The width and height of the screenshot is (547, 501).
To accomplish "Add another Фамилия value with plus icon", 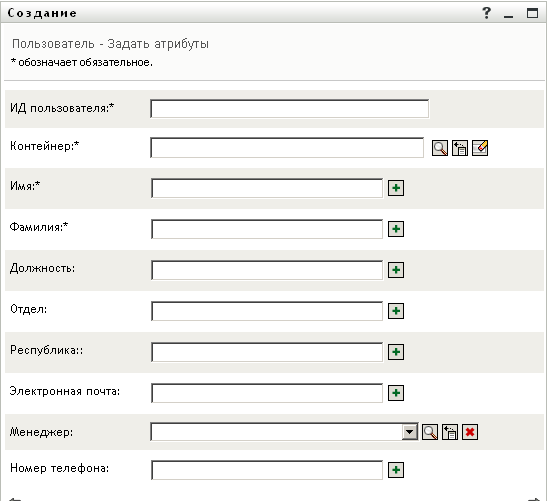I will (396, 229).
